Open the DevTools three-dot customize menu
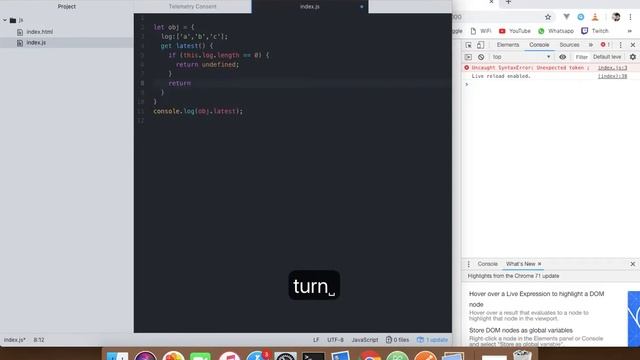Image resolution: width=640 pixels, height=360 pixels. coord(620,45)
